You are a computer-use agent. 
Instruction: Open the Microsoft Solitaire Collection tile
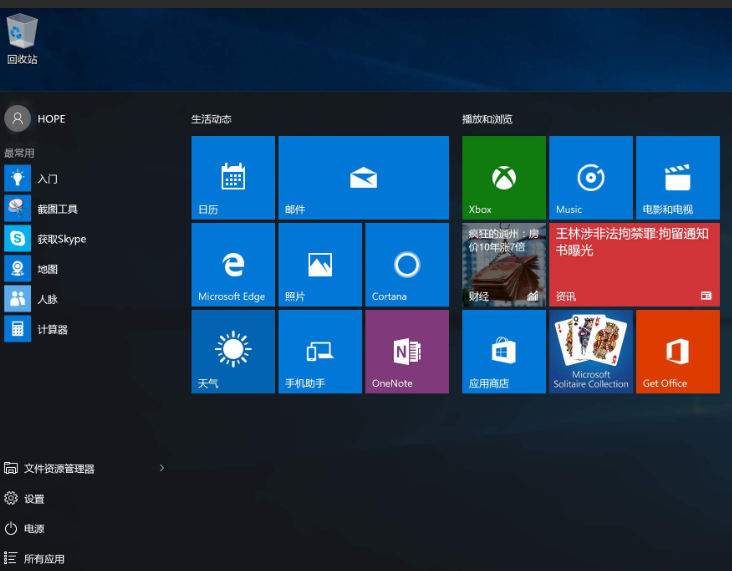591,351
